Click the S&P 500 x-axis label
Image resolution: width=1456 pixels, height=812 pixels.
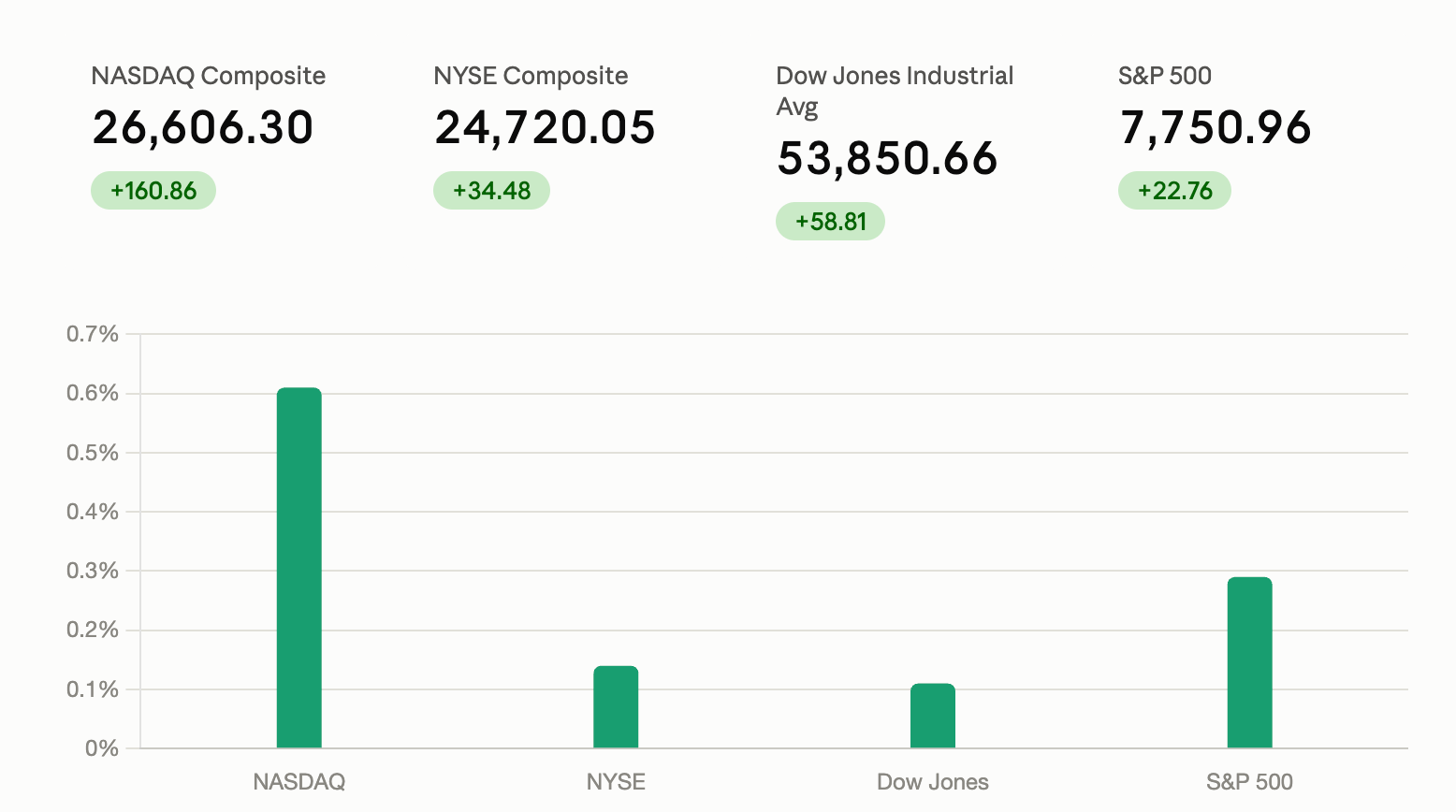[1250, 782]
